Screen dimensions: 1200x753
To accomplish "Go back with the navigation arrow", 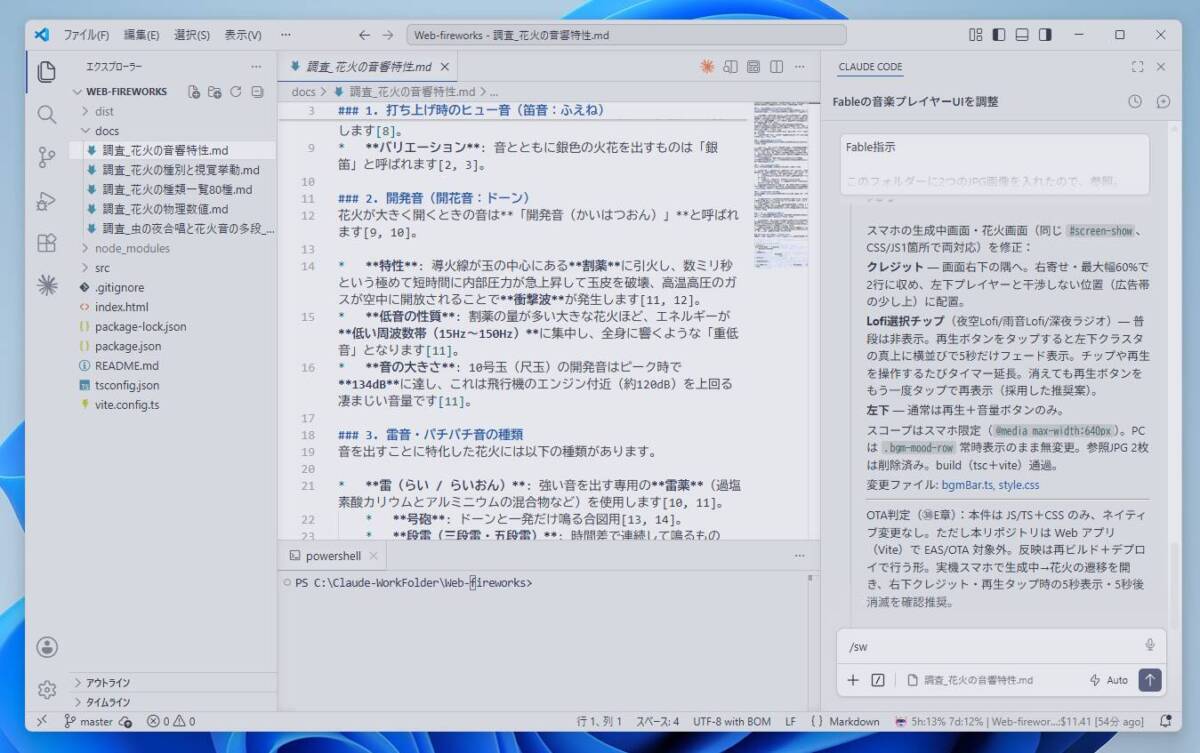I will coord(364,34).
